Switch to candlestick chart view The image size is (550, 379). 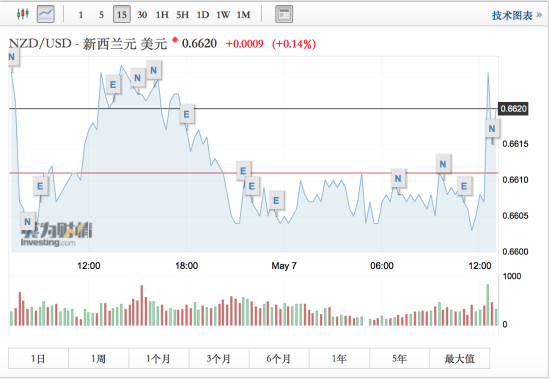pyautogui.click(x=23, y=14)
